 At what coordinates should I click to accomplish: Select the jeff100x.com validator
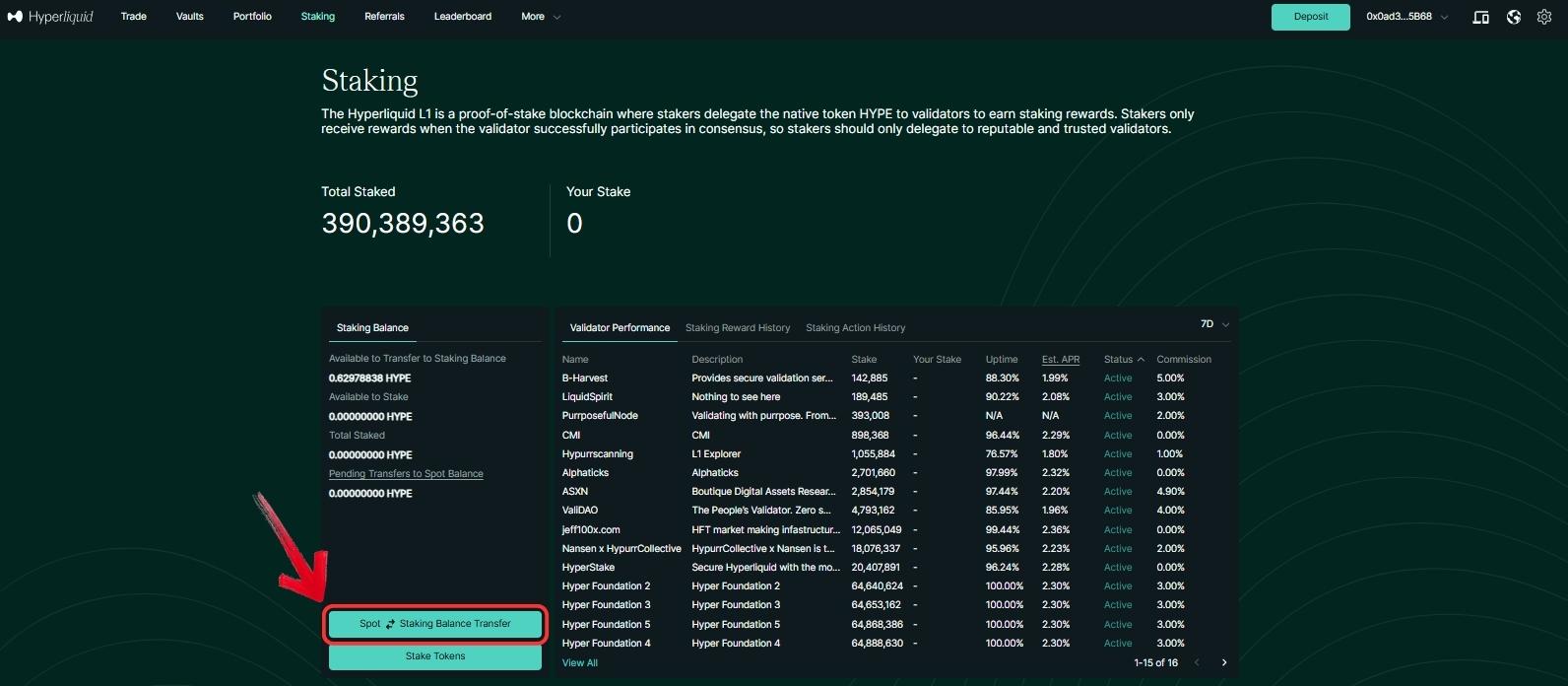591,530
